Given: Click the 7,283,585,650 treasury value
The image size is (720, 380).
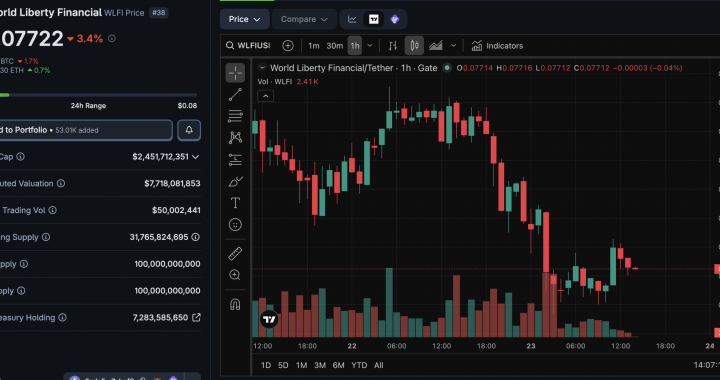Looking at the screenshot, I should coord(160,317).
